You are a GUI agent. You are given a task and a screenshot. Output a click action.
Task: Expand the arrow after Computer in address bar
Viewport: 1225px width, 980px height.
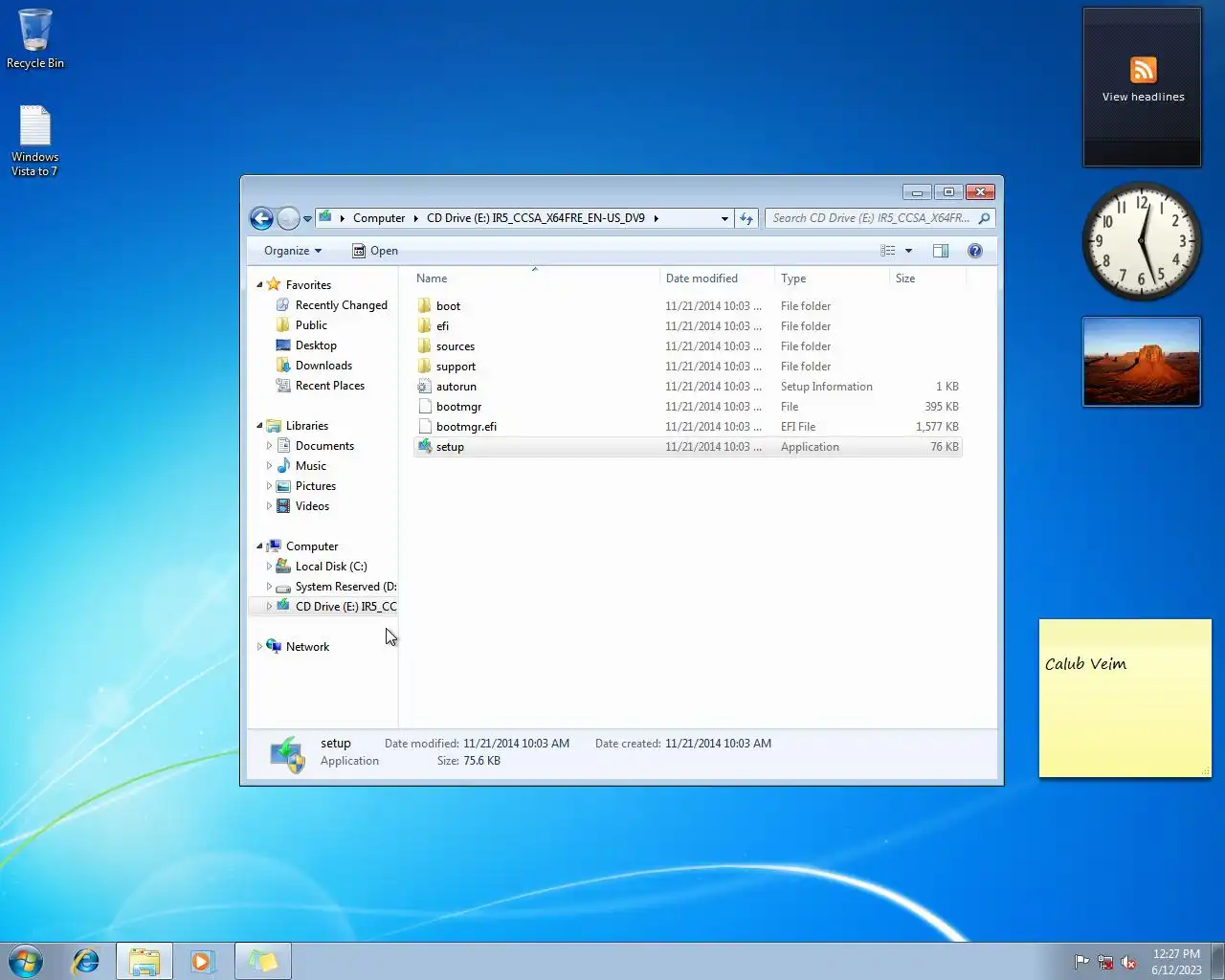point(416,218)
